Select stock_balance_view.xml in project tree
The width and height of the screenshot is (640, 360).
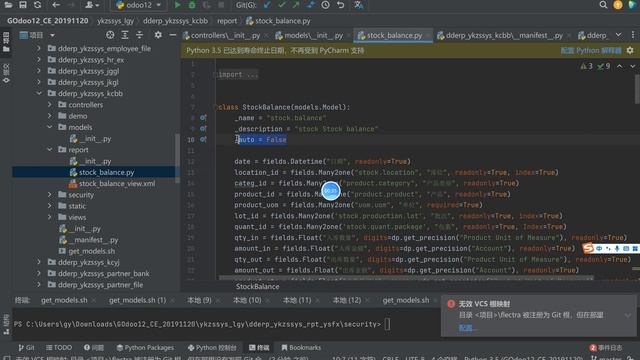(117, 184)
